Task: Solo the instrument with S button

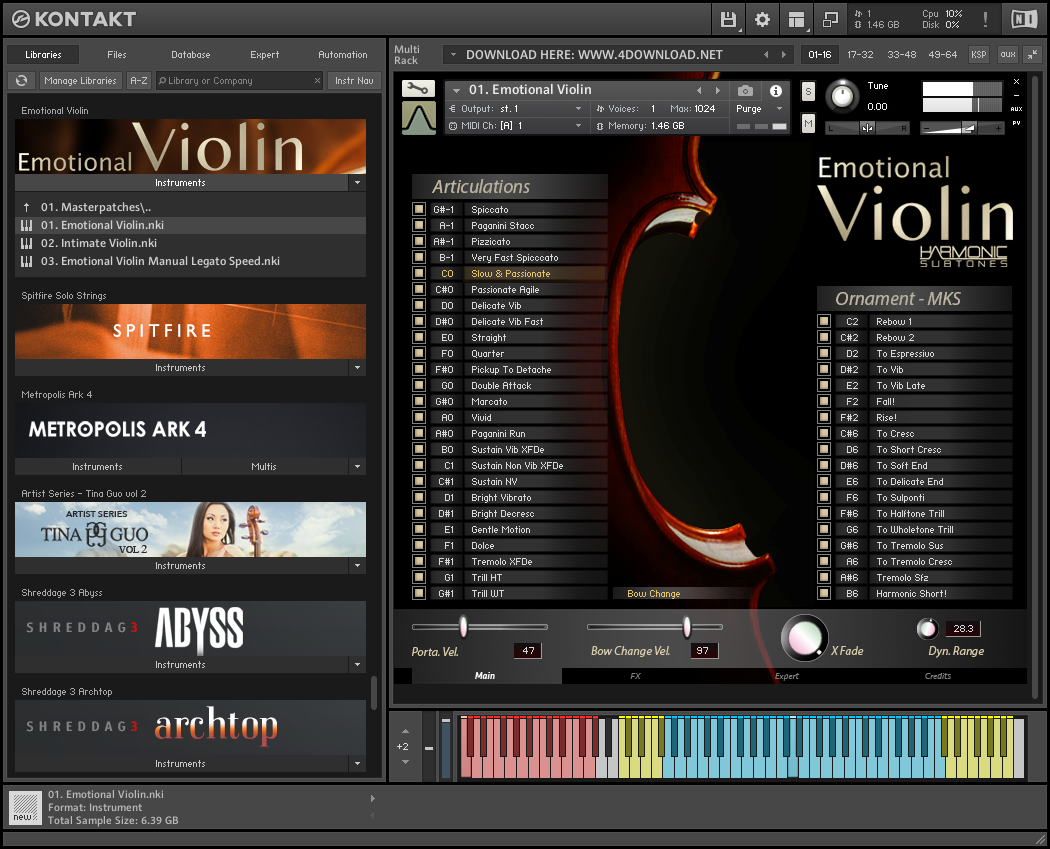Action: pos(809,91)
